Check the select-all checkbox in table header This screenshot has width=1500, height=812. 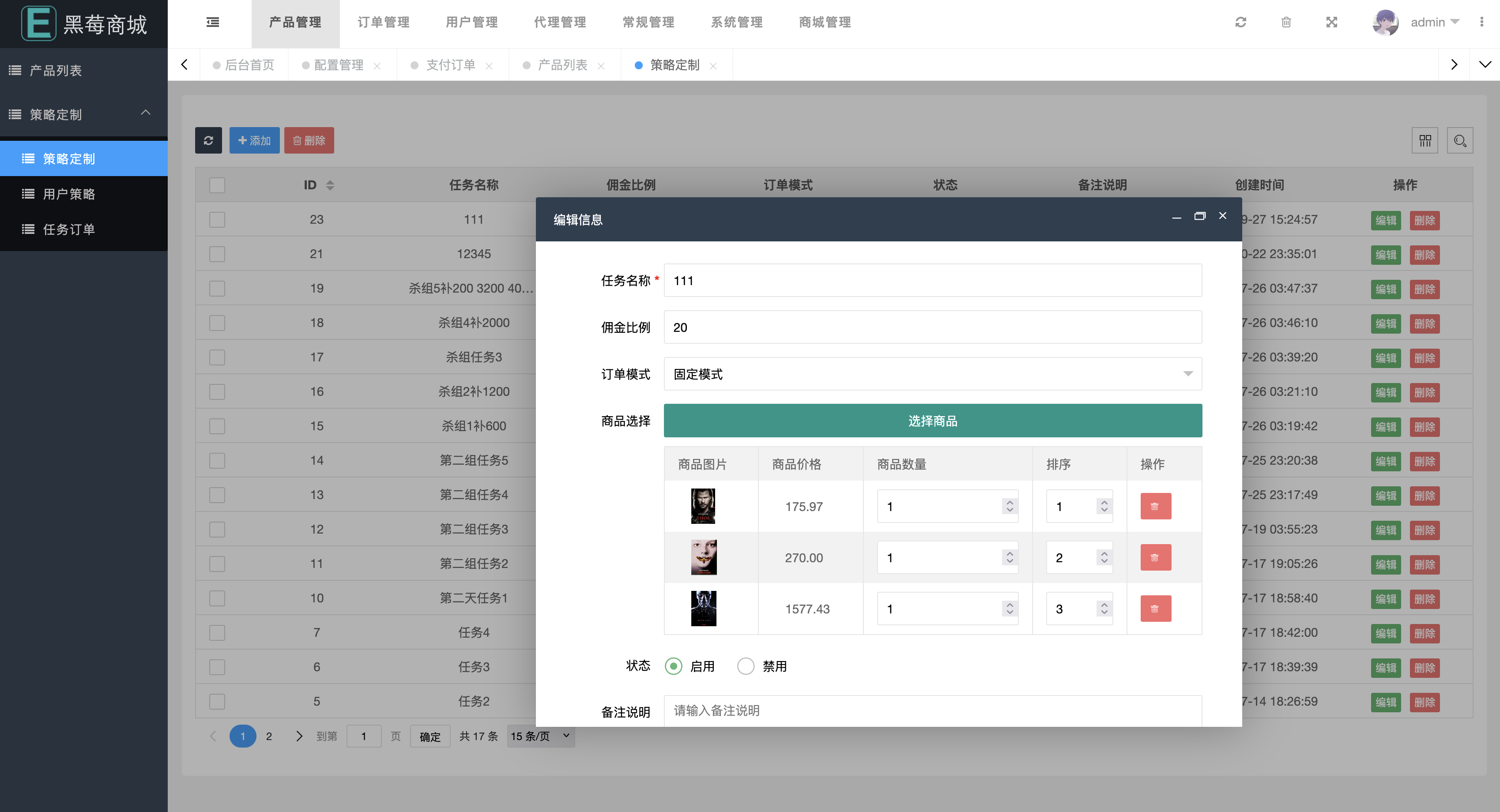217,184
